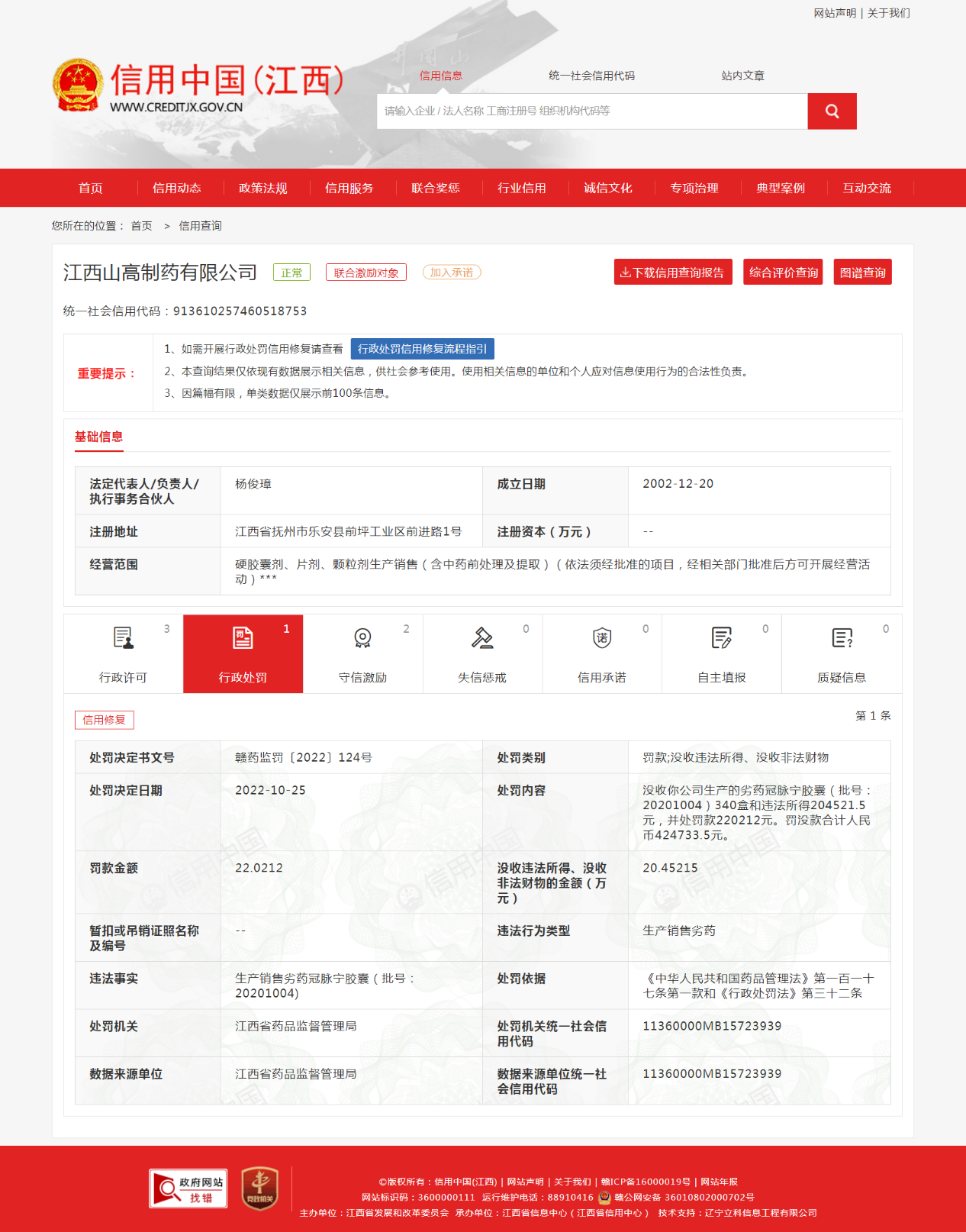The width and height of the screenshot is (966, 1232).
Task: Click the 加入承诺 badge button
Action: pos(452,273)
